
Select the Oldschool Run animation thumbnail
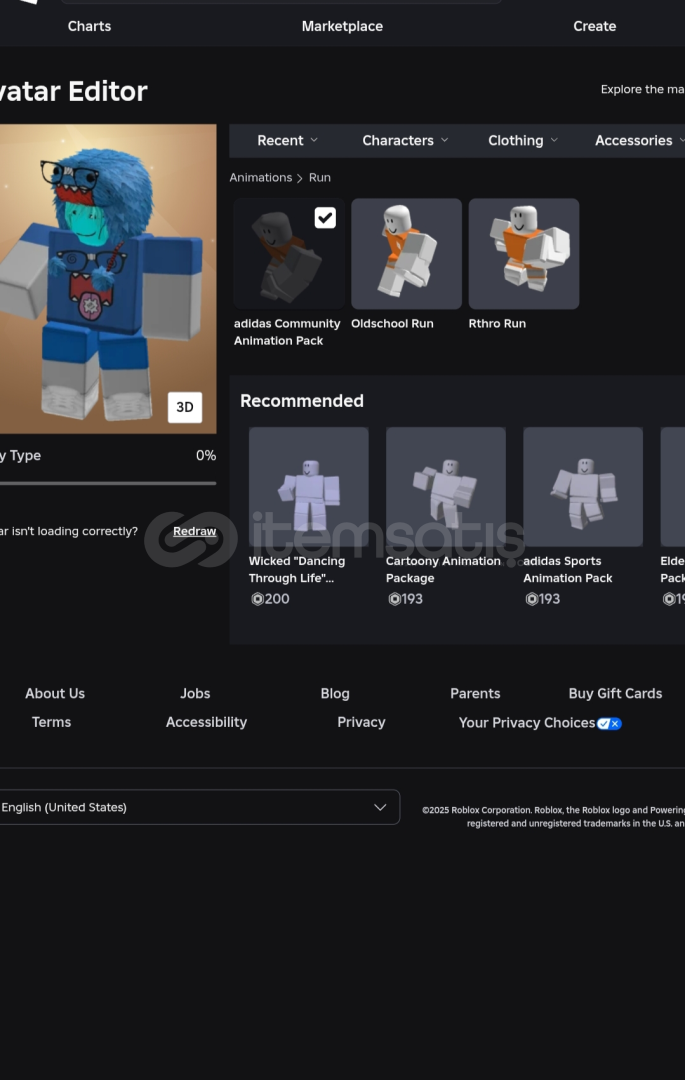click(406, 254)
